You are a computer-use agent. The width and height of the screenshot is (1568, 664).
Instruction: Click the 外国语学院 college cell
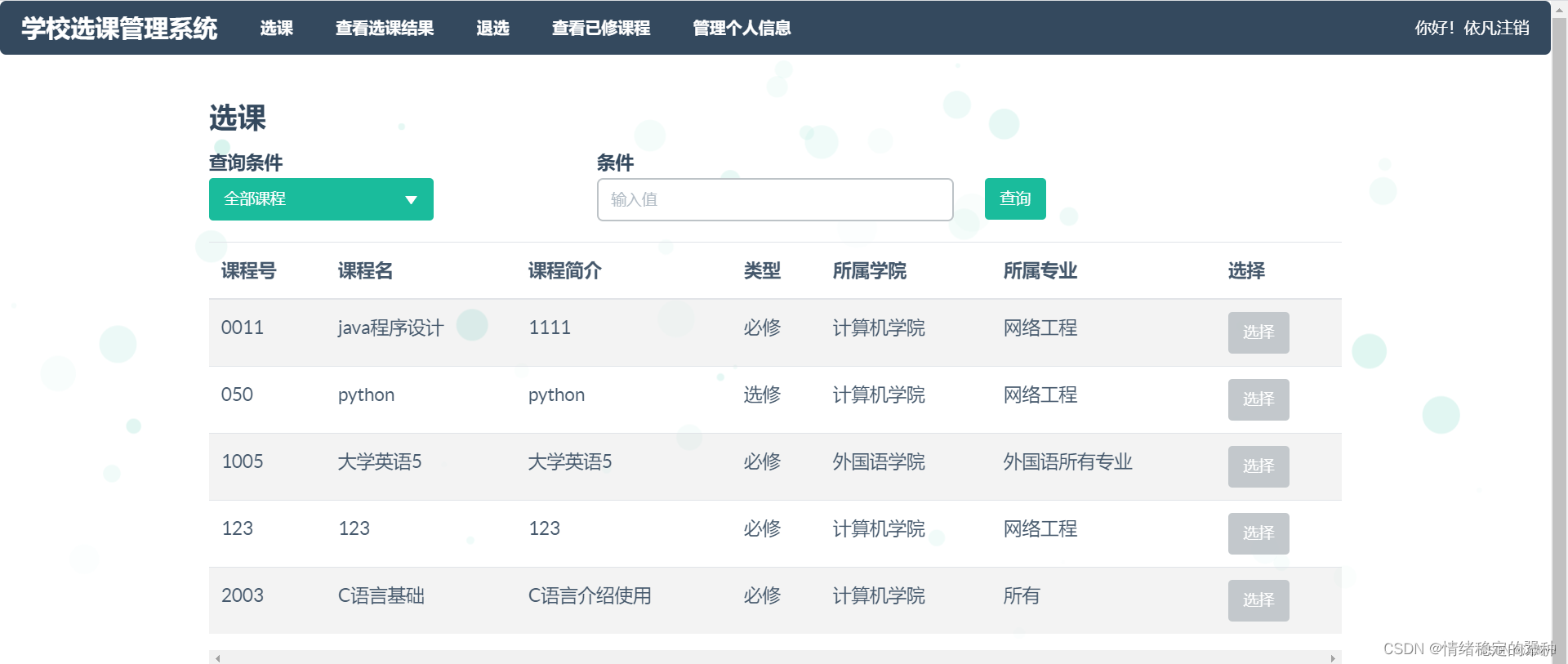(x=879, y=461)
